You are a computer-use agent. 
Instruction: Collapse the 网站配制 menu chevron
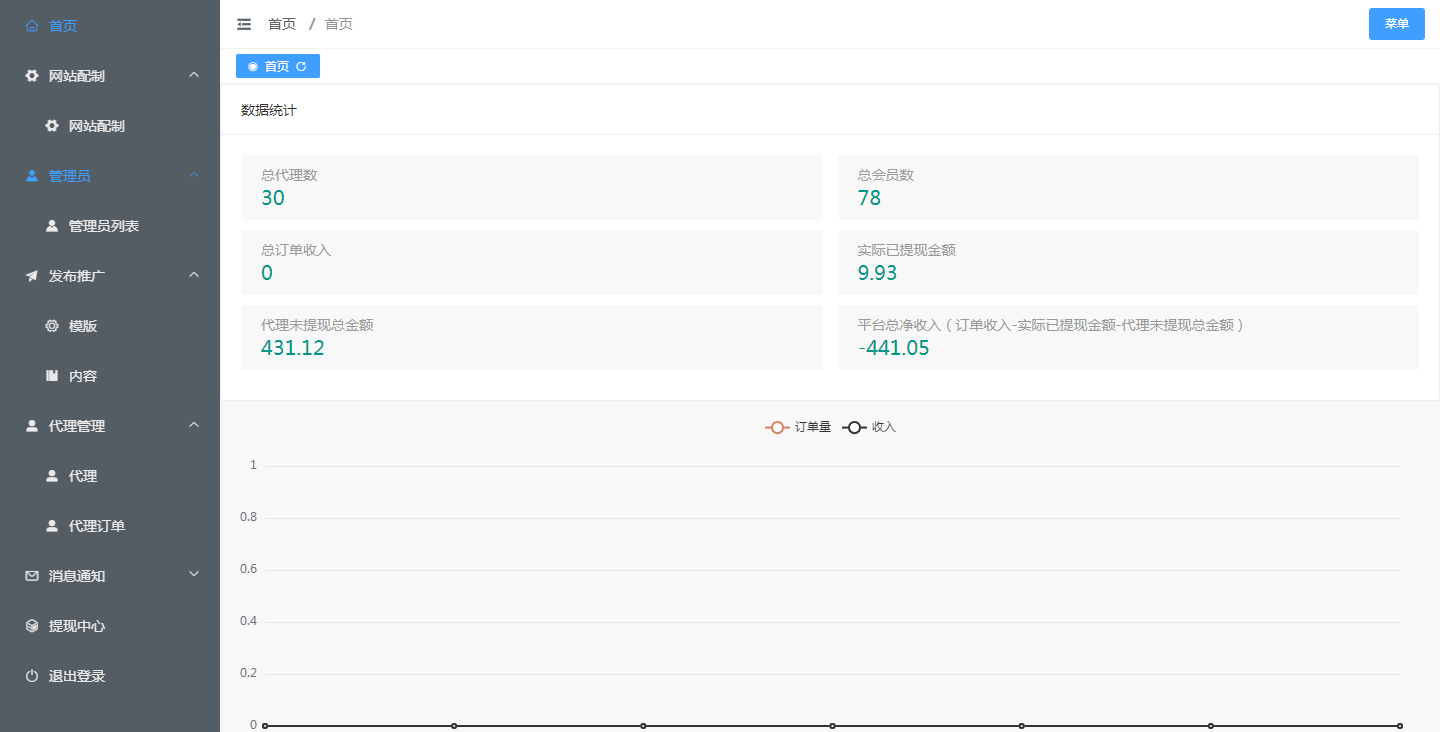point(194,75)
